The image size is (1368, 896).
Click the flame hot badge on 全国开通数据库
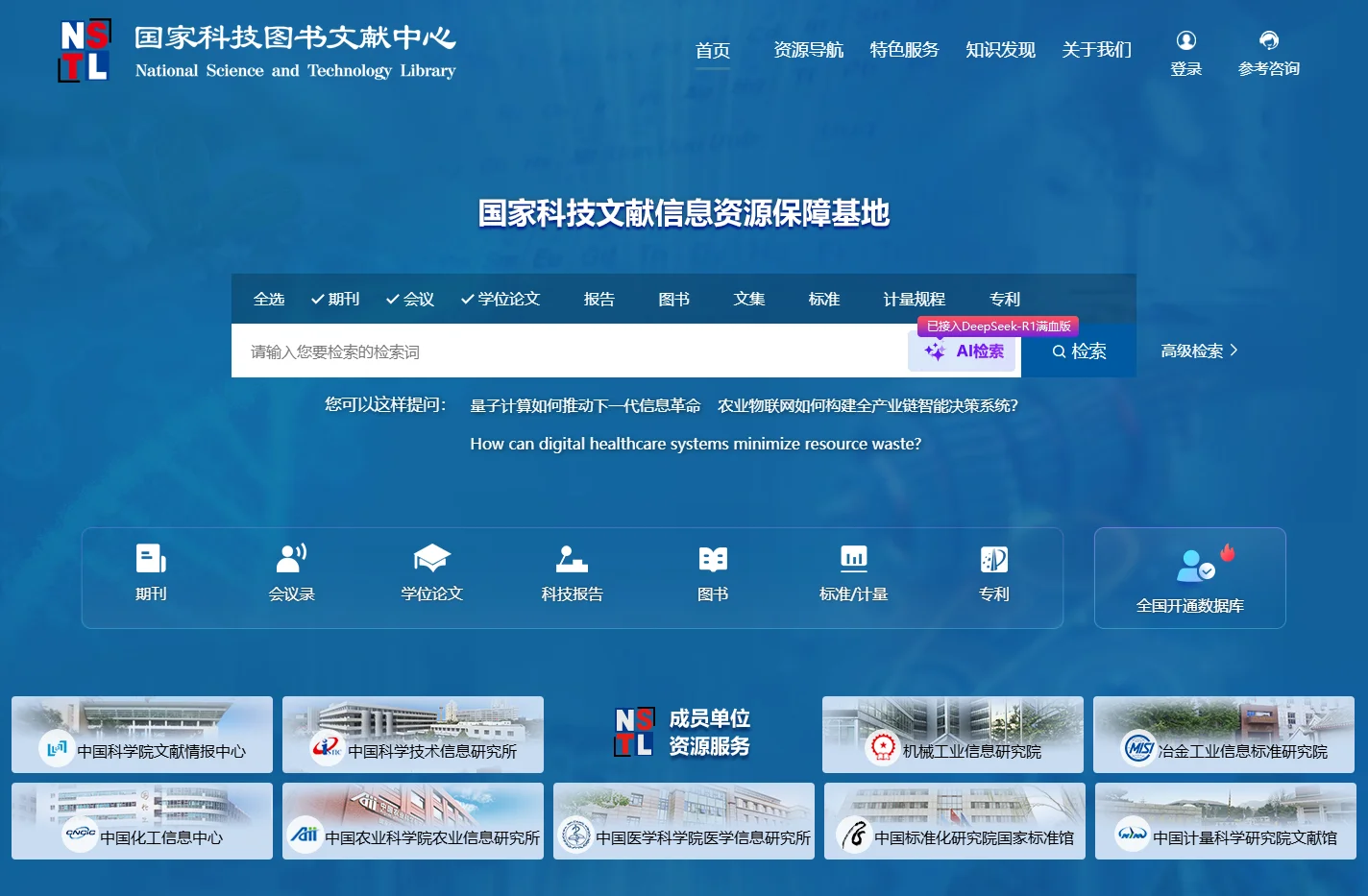[1227, 552]
